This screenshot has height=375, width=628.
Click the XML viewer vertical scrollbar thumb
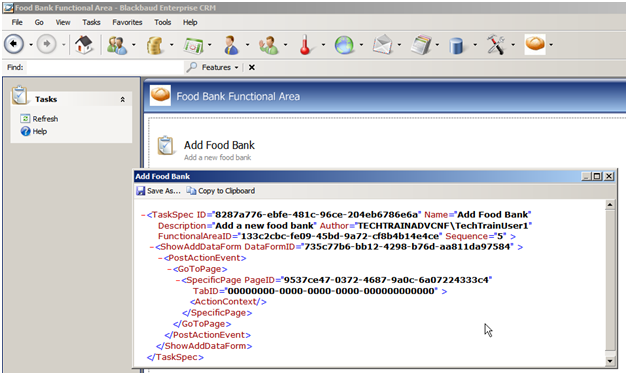coord(610,280)
